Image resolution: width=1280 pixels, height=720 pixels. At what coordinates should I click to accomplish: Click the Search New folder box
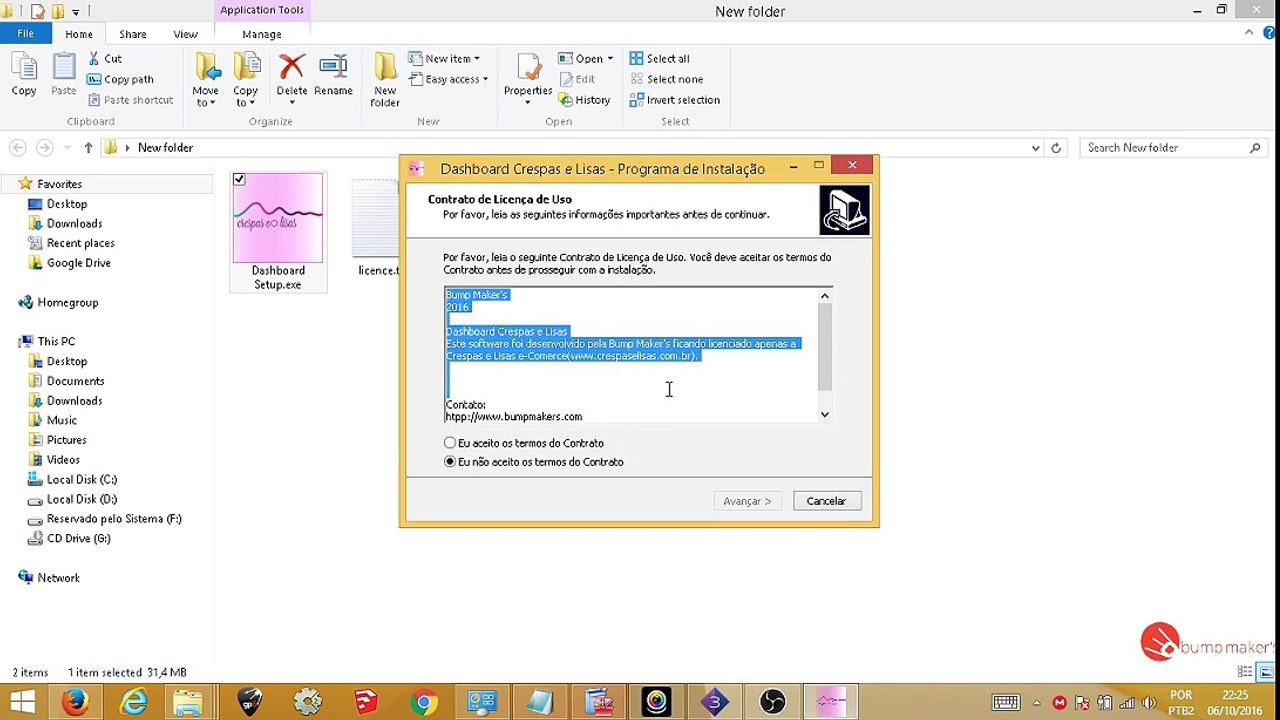1173,148
